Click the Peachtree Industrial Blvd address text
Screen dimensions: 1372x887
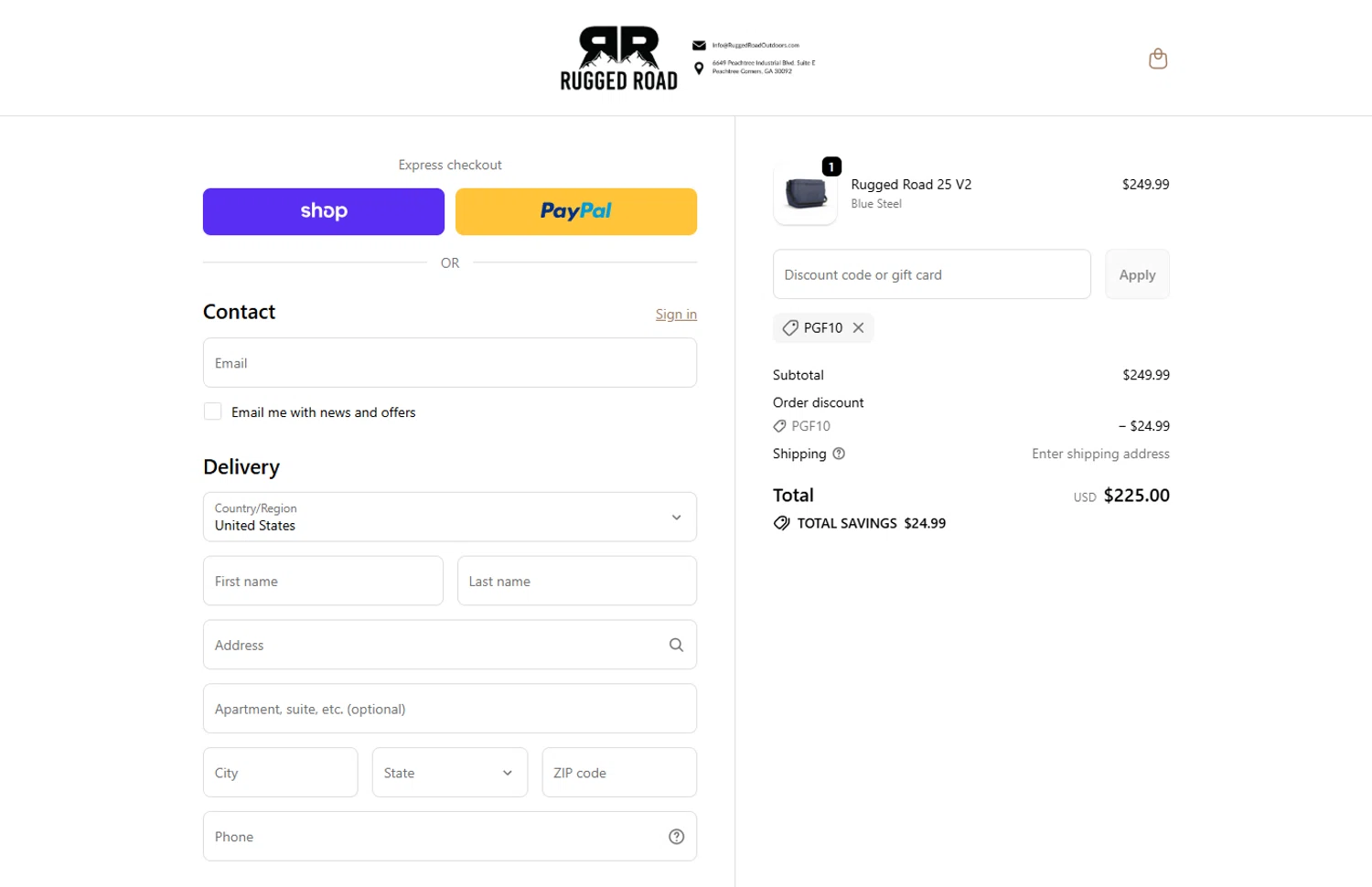[x=763, y=67]
